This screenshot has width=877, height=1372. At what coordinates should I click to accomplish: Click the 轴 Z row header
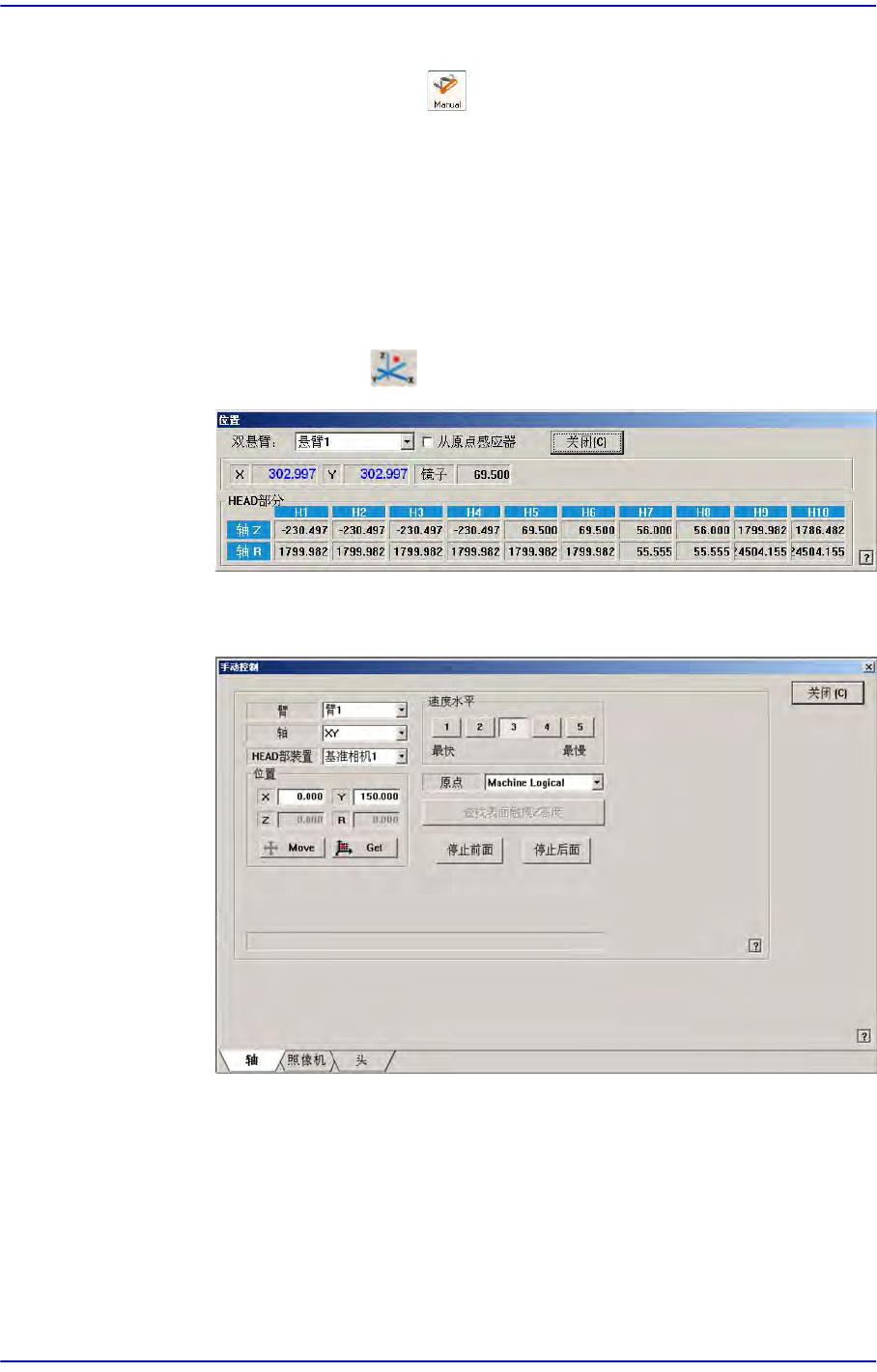(x=248, y=530)
